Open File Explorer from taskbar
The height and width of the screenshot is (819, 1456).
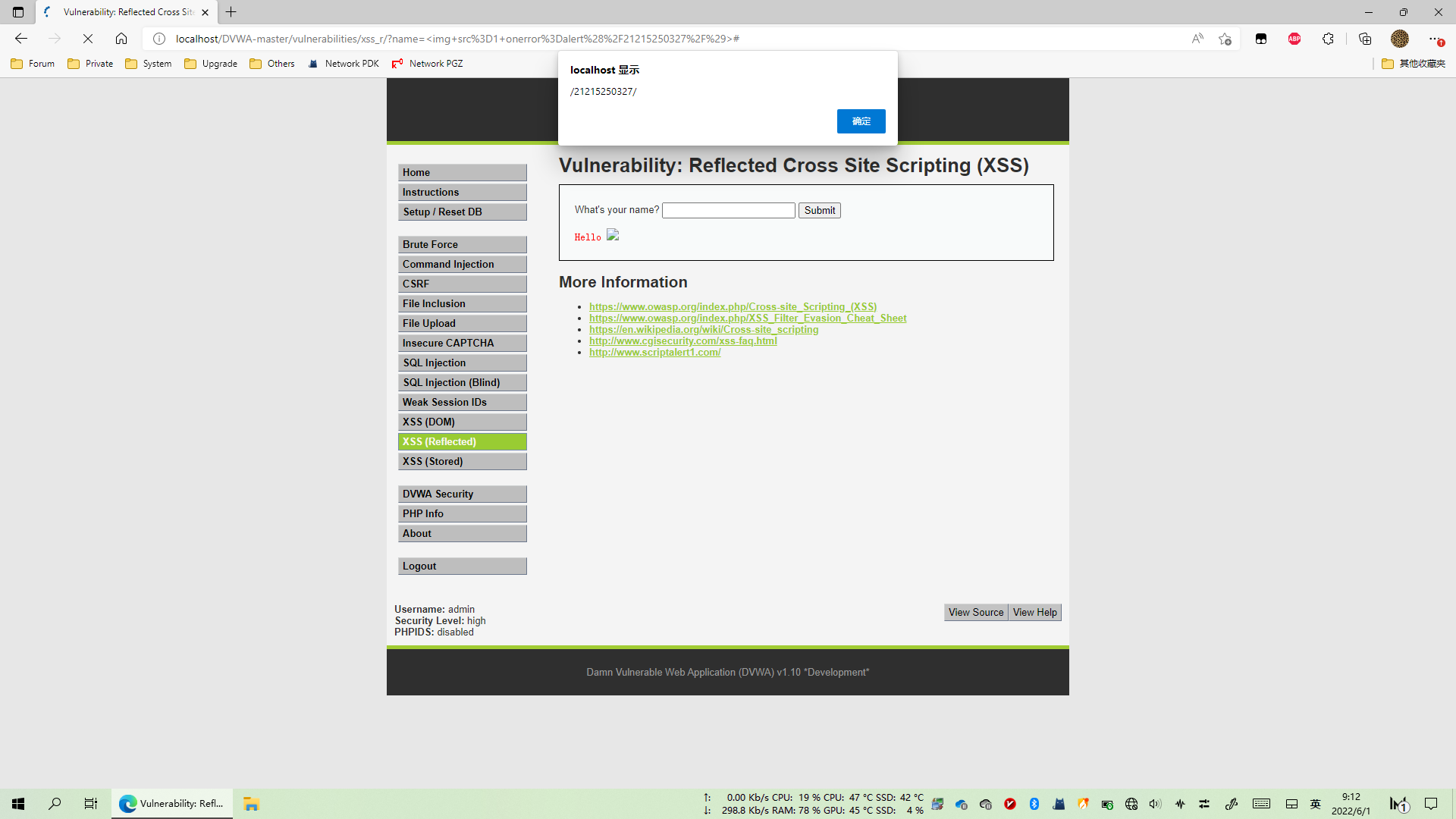click(x=251, y=804)
